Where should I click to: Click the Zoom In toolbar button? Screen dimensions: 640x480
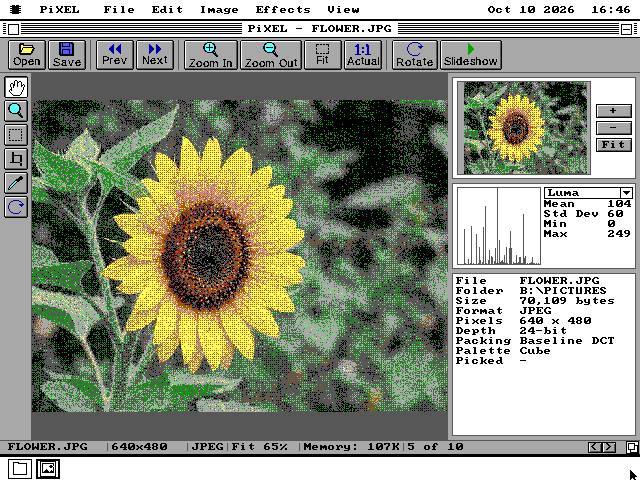point(210,55)
